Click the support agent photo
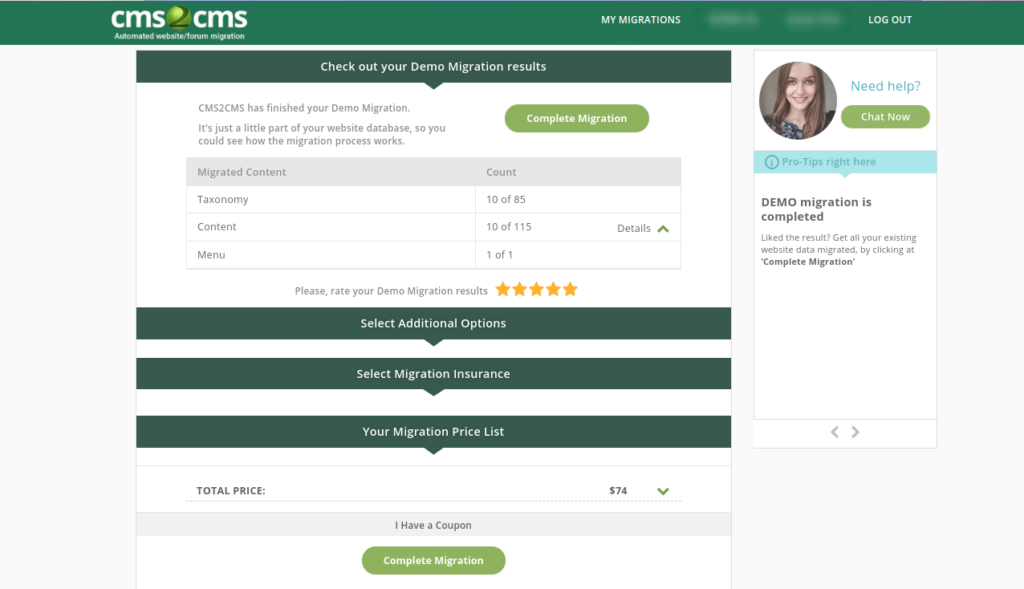Viewport: 1024px width, 589px height. tap(797, 101)
